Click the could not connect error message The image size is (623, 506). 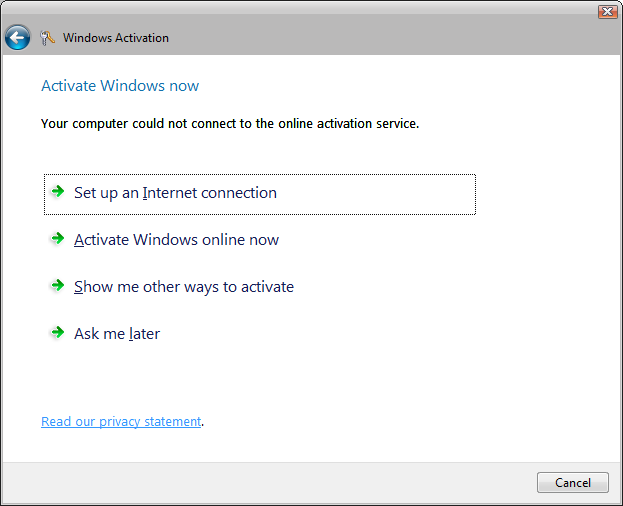(x=230, y=124)
